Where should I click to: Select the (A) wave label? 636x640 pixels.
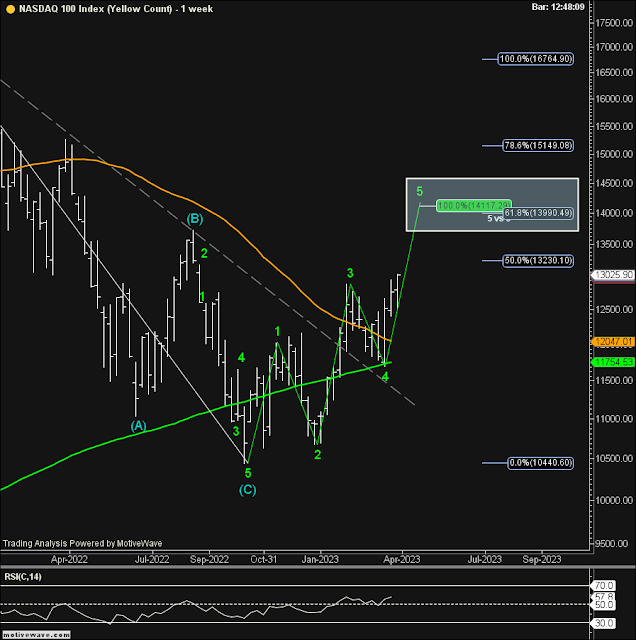[138, 426]
